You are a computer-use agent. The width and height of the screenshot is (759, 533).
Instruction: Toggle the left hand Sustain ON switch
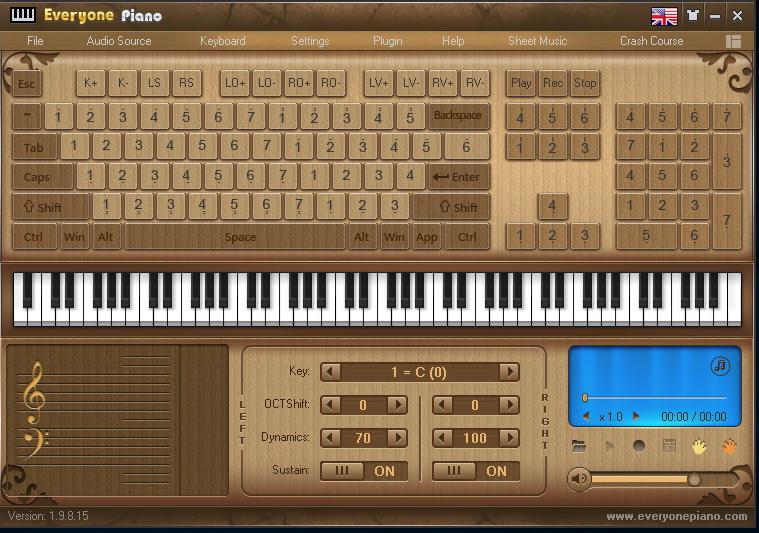pos(364,471)
